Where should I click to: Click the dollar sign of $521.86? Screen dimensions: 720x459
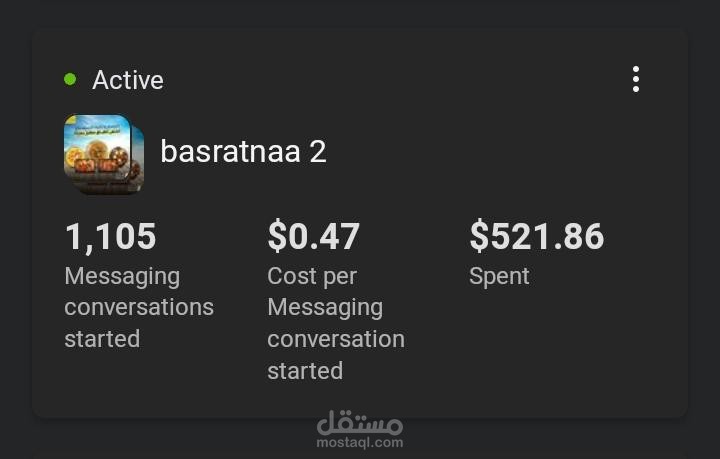coord(479,237)
